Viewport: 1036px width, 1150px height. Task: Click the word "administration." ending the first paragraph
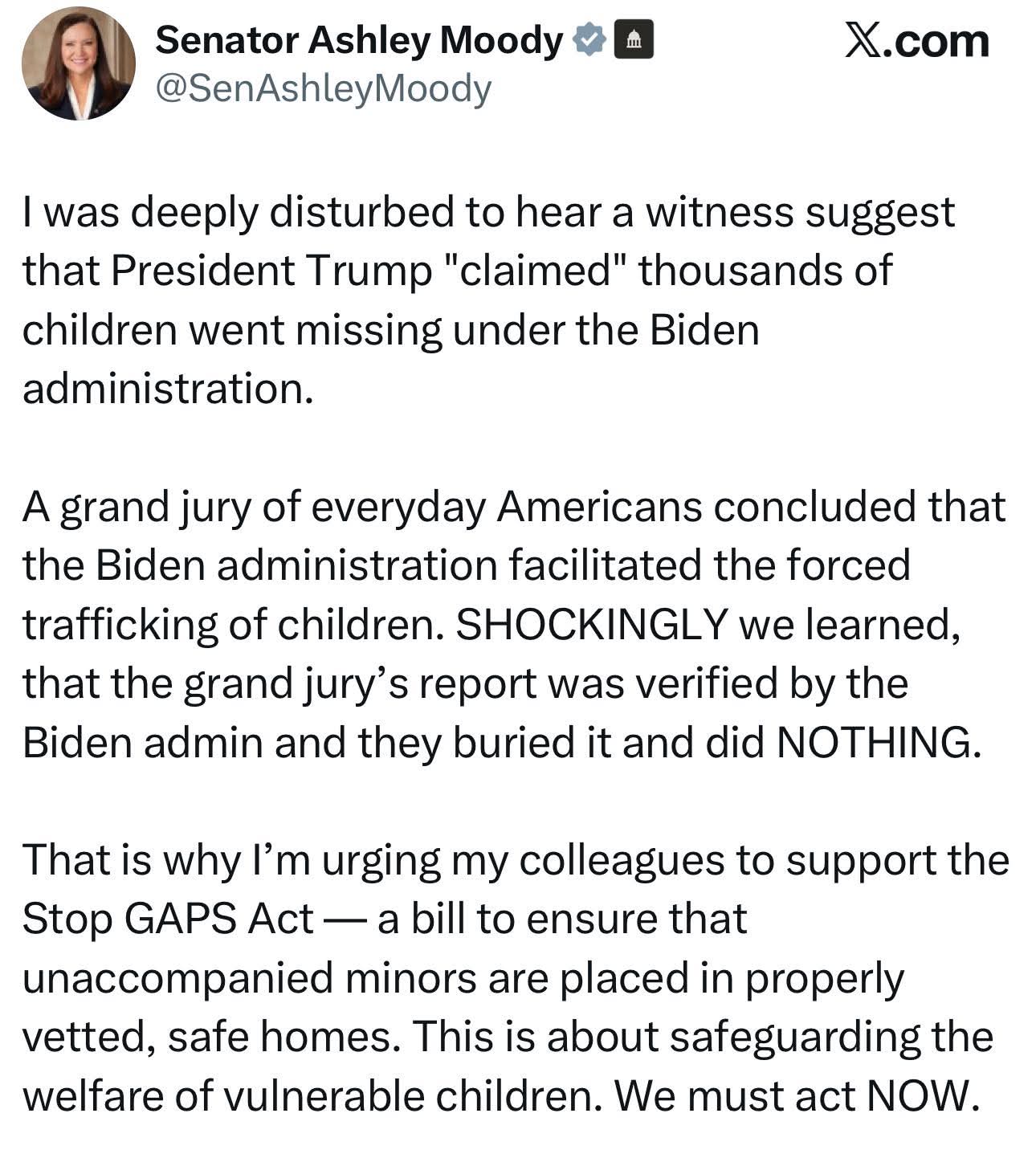tap(167, 389)
